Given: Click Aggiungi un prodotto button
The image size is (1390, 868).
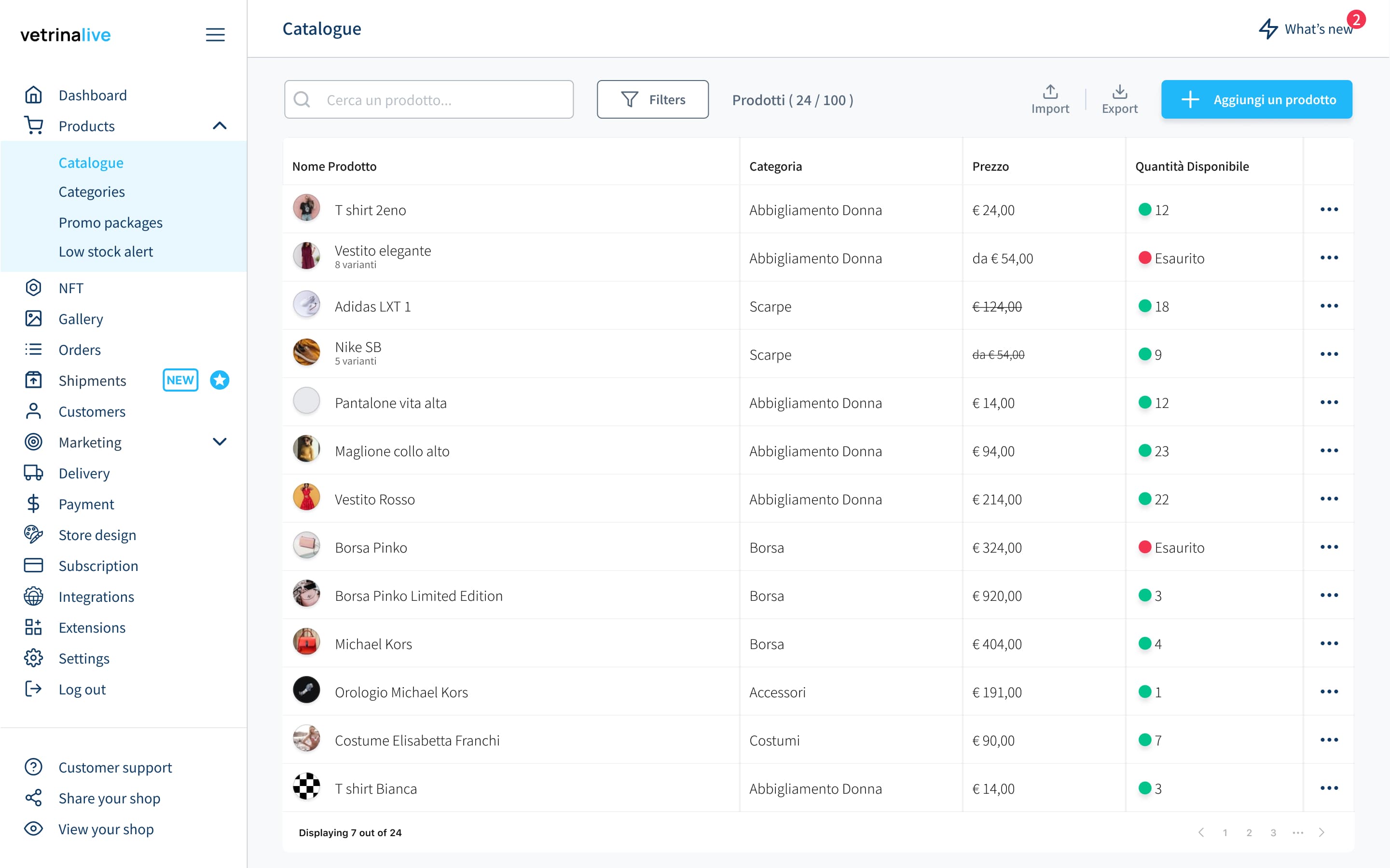Looking at the screenshot, I should point(1256,99).
